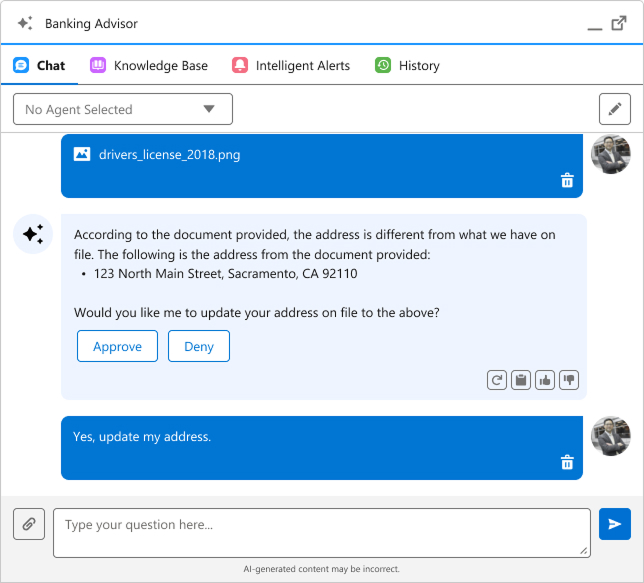Give the response a thumbs down

point(569,380)
